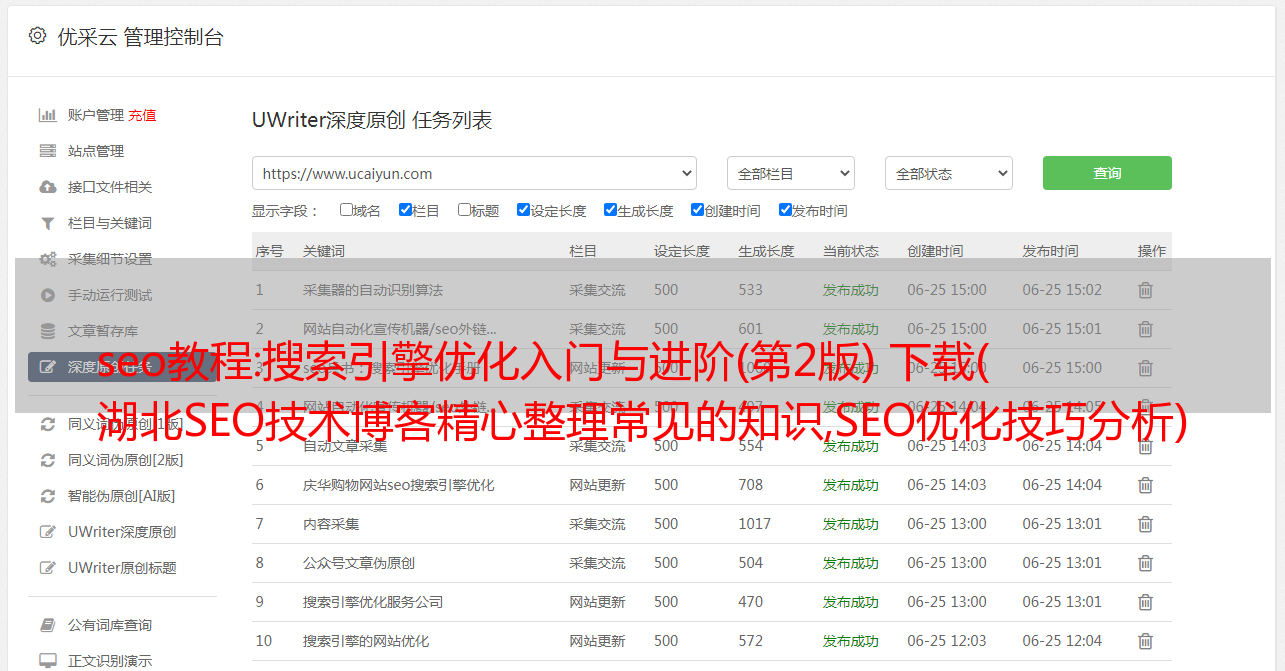Open 同义词伪原创[2版] via its refresh icon
Image resolution: width=1285 pixels, height=671 pixels.
point(47,460)
